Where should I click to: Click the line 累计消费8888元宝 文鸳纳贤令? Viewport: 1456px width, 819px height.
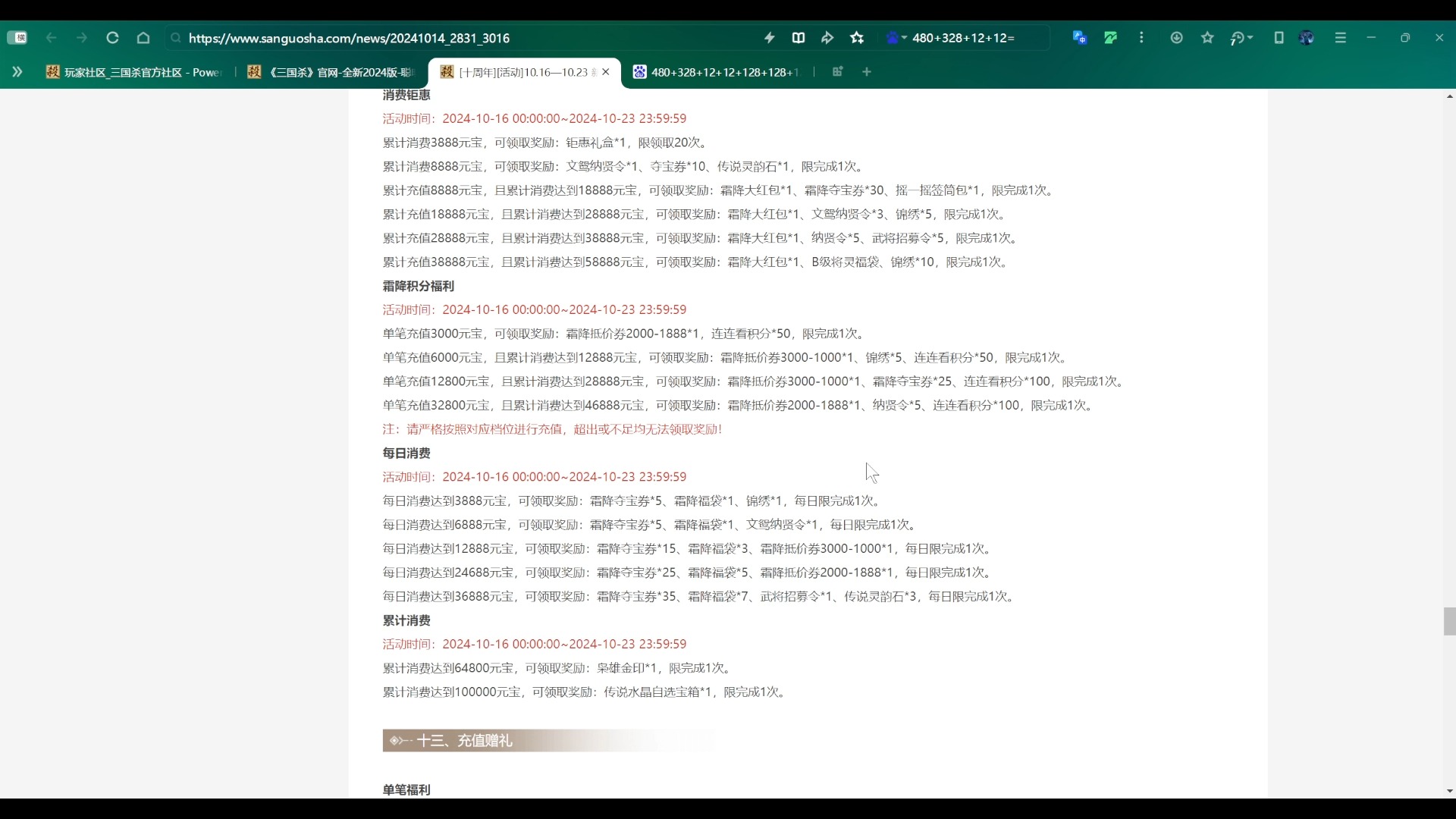624,166
